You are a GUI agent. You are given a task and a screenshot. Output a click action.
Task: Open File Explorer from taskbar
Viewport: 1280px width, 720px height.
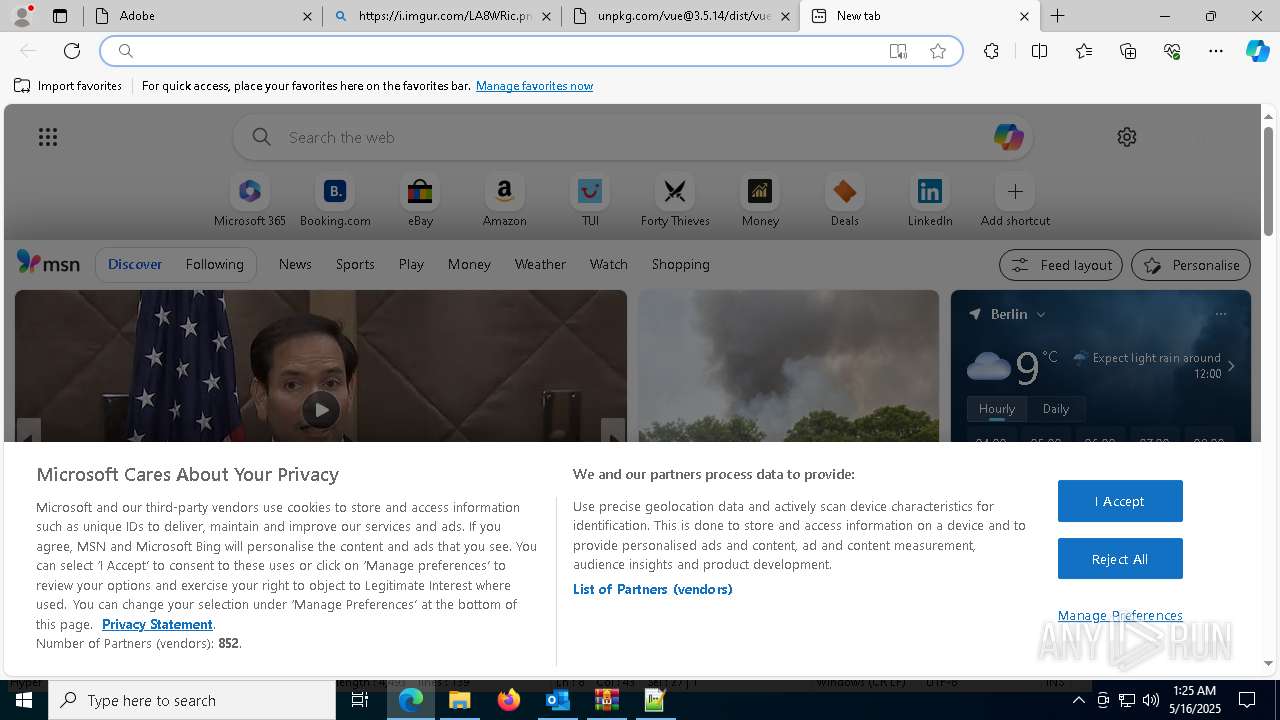point(460,700)
